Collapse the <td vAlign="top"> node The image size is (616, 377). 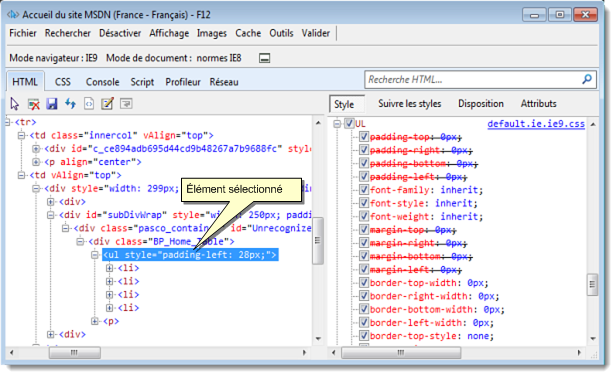tap(21, 175)
